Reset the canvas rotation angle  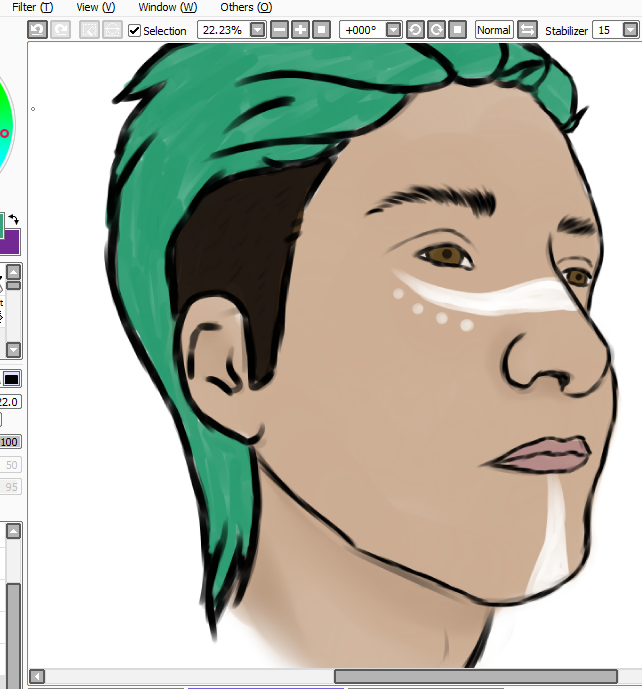coord(457,30)
